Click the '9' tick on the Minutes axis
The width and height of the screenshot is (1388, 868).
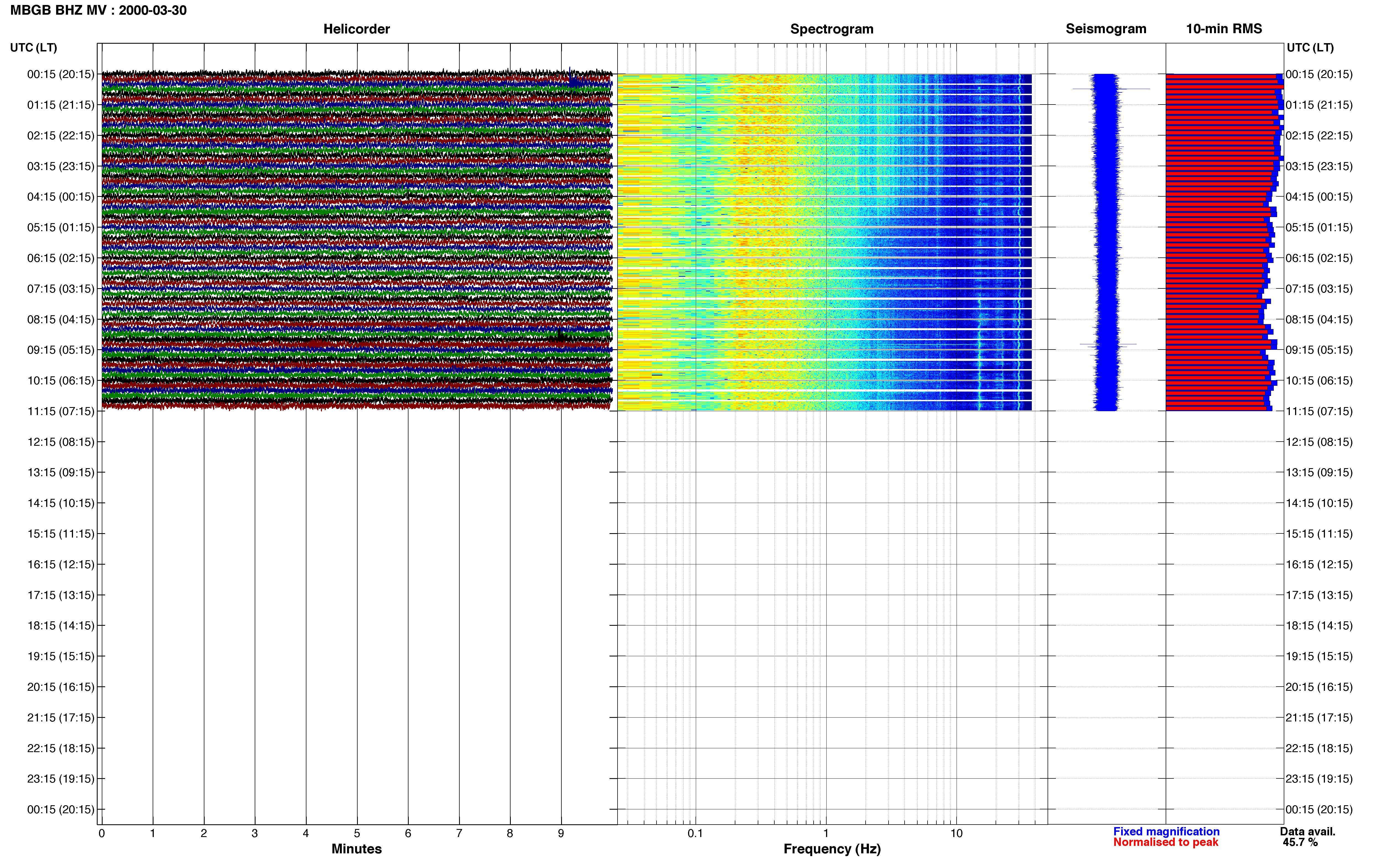coord(561,833)
